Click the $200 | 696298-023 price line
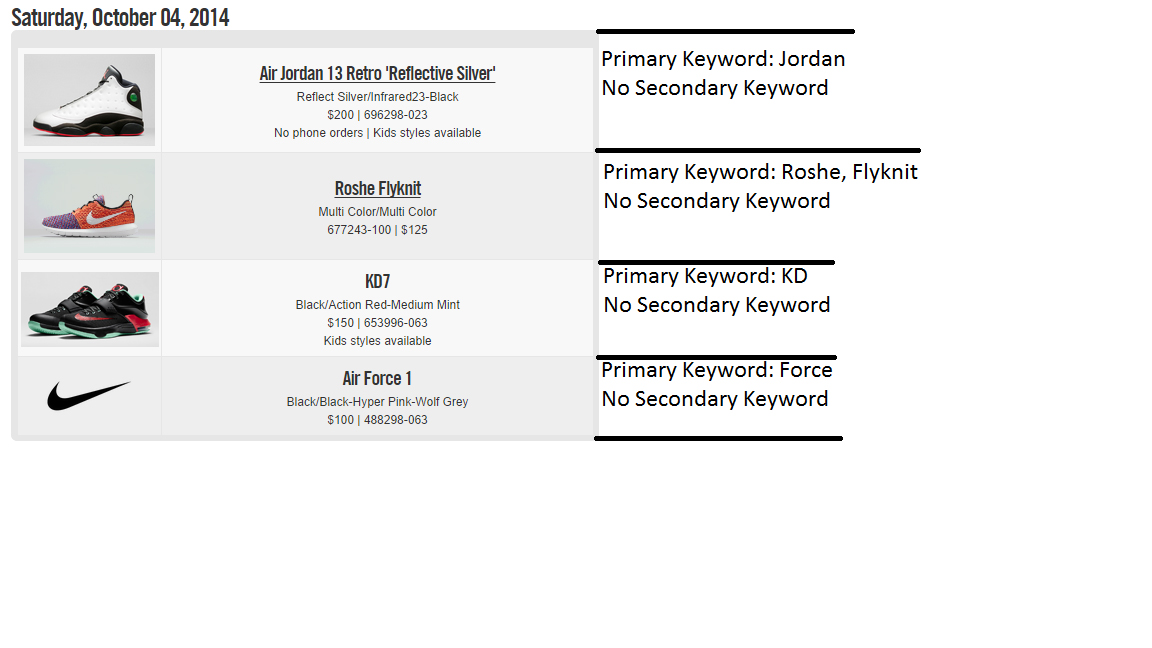Image resolution: width=1152 pixels, height=648 pixels. click(377, 115)
